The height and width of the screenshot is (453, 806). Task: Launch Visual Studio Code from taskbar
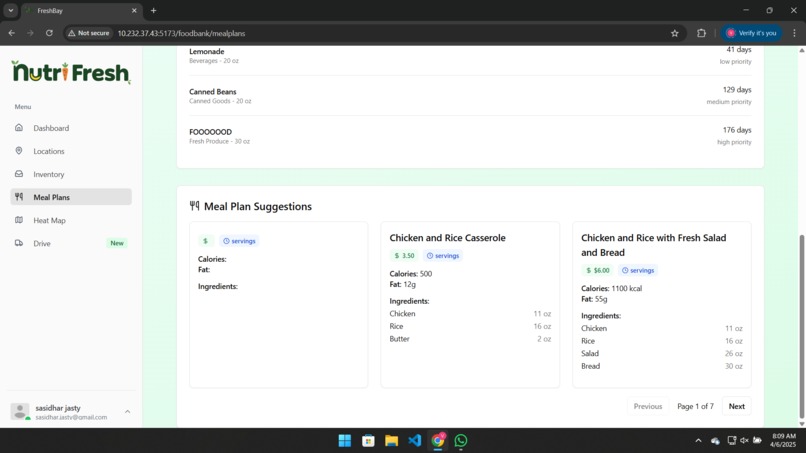[414, 441]
